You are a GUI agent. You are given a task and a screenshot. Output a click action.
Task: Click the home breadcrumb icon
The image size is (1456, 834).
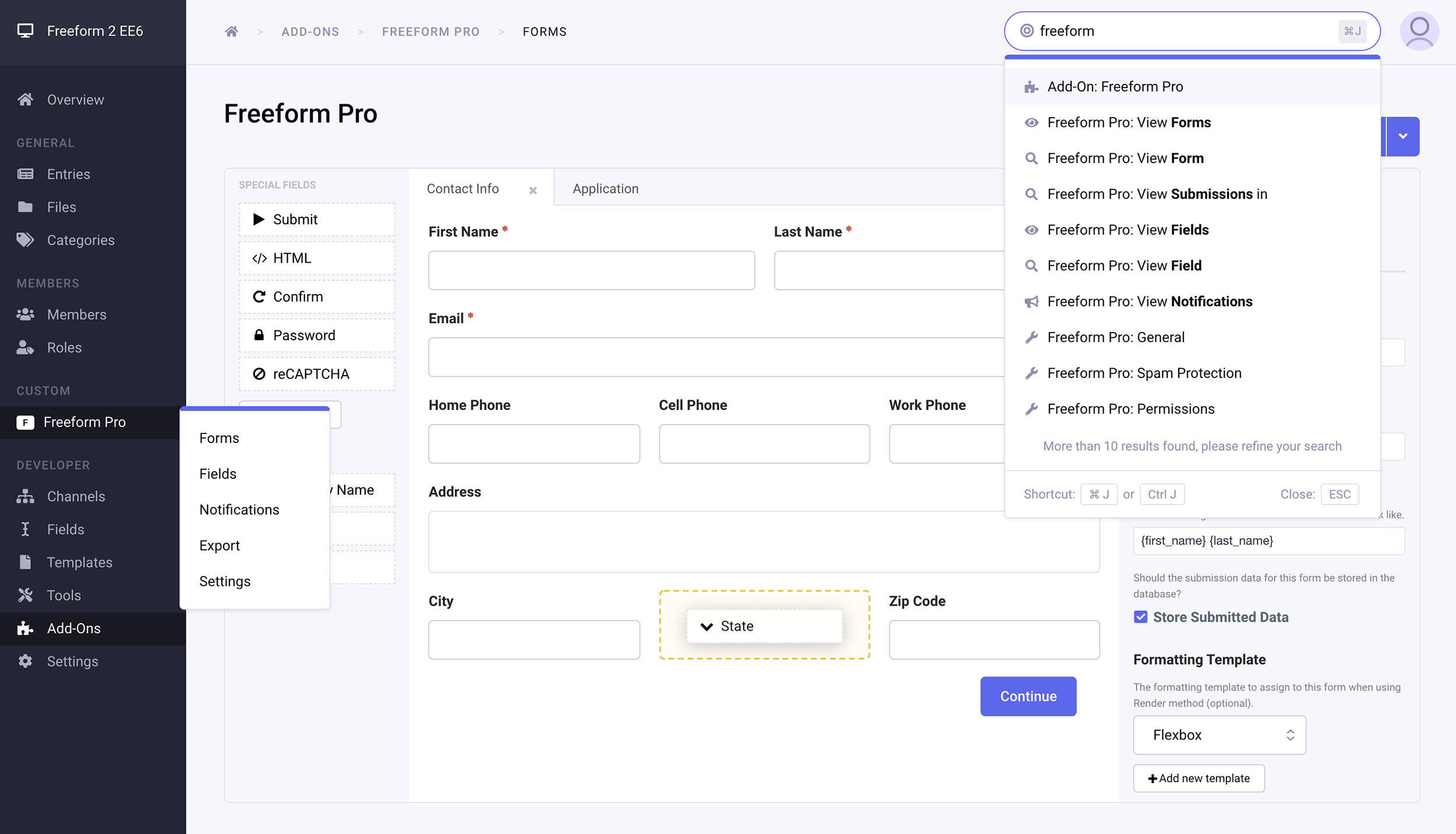click(231, 31)
